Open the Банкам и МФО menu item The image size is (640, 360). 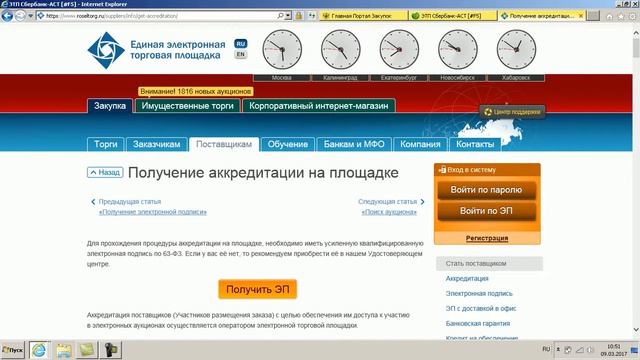(x=354, y=144)
